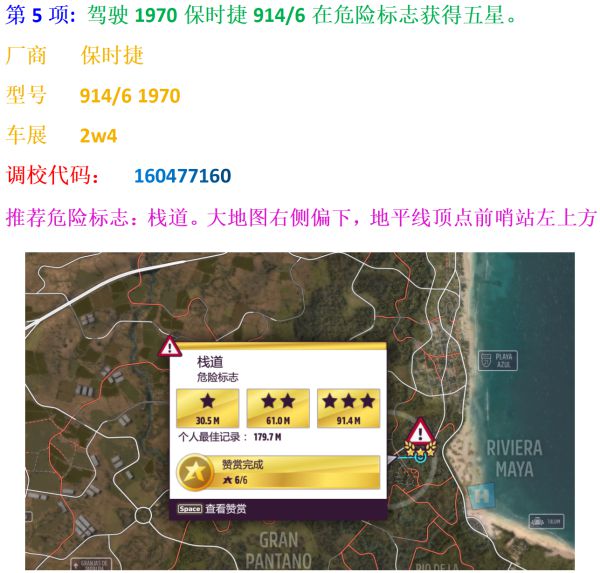Click the three-star 91.4 M threshold box
Screen dimensions: 600x573
click(x=349, y=408)
